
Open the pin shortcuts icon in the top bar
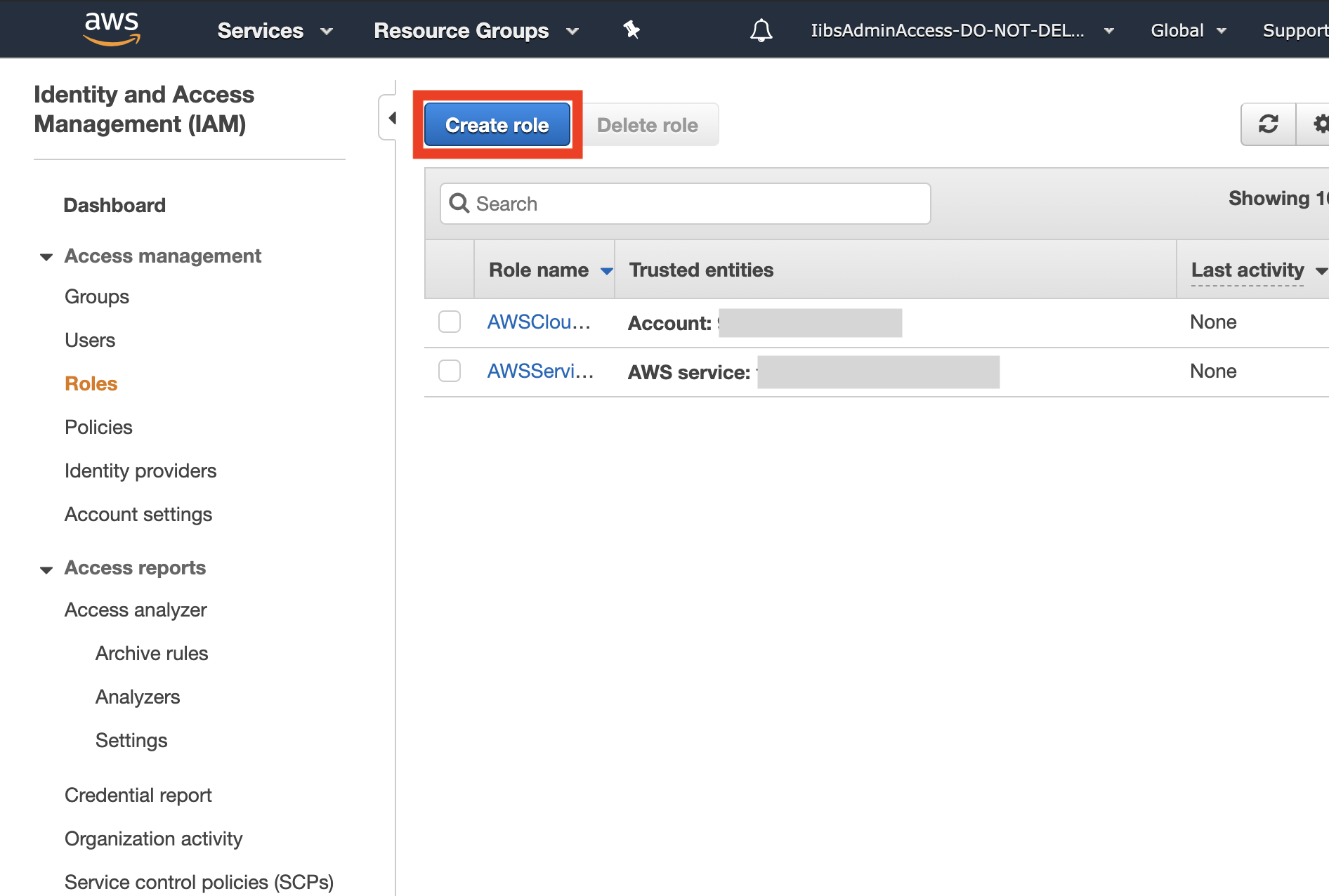[631, 30]
